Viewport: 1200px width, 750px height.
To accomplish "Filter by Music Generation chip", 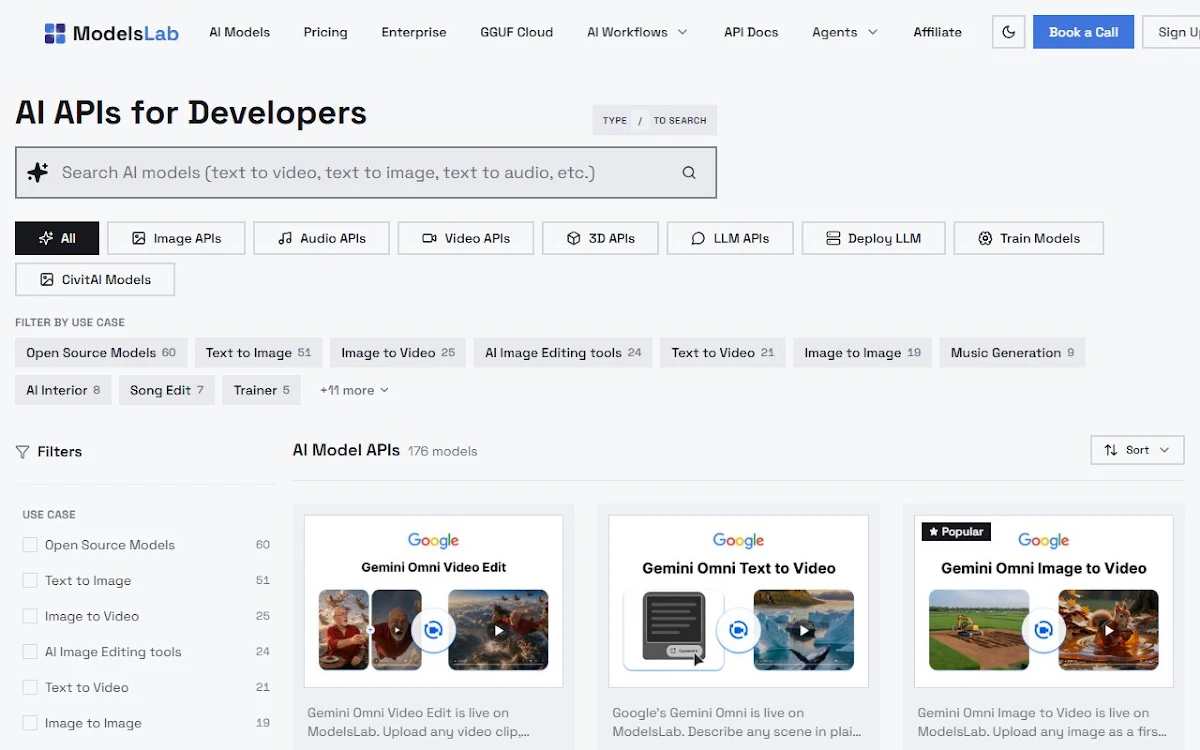I will 1012,352.
